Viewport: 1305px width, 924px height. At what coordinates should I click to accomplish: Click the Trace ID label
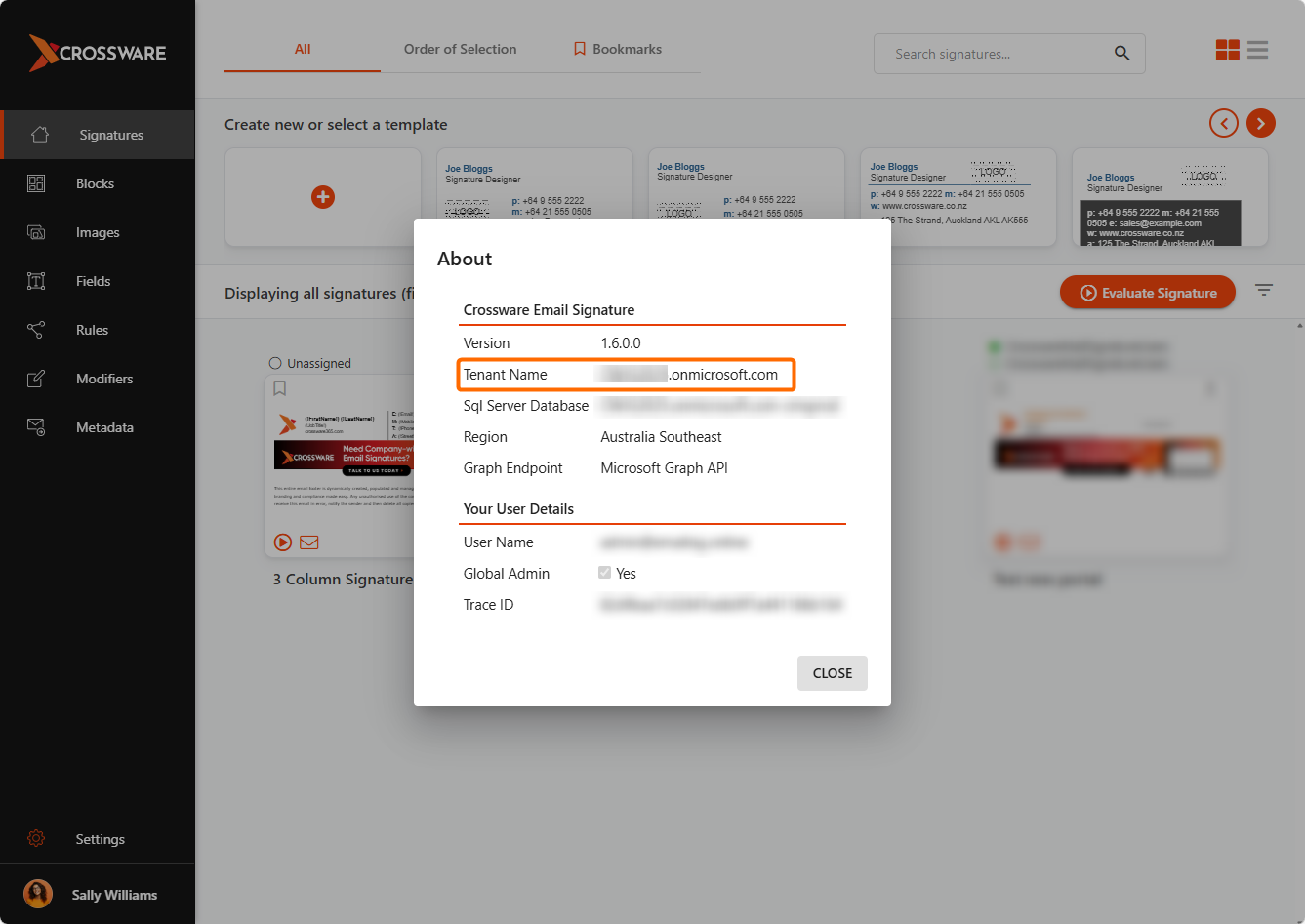(488, 605)
